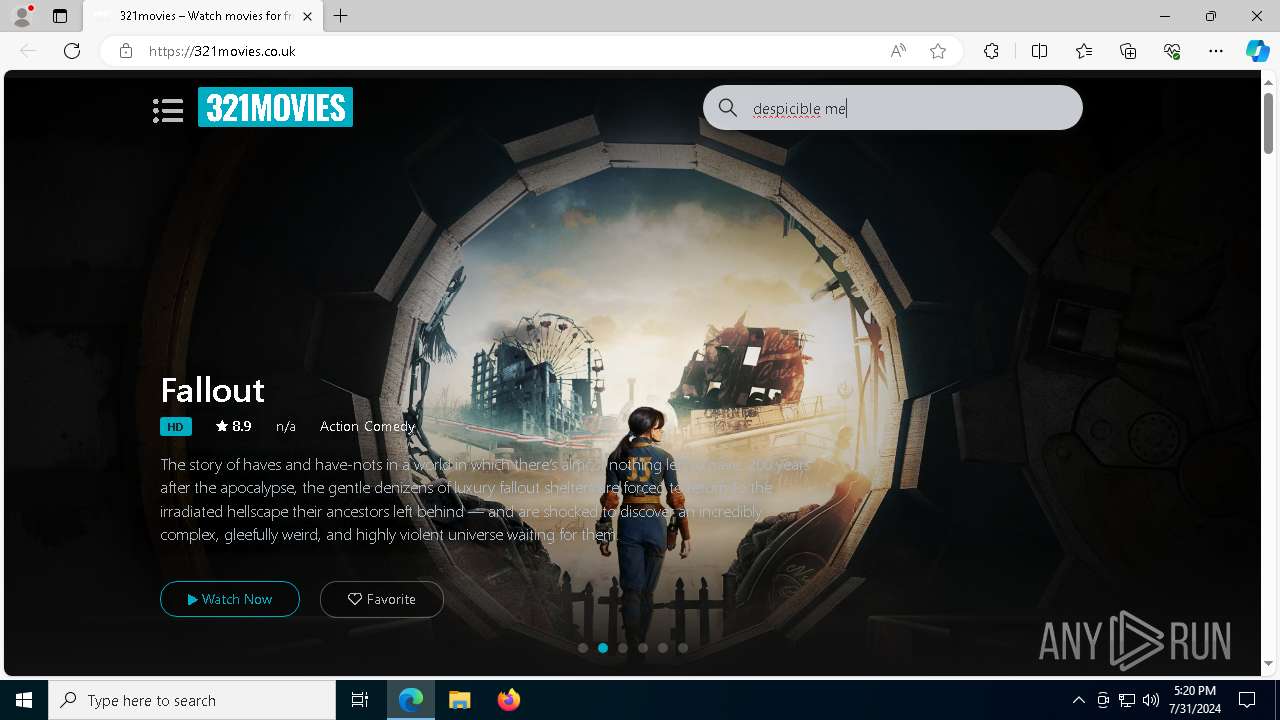Open the Favorites list

coord(1084,51)
